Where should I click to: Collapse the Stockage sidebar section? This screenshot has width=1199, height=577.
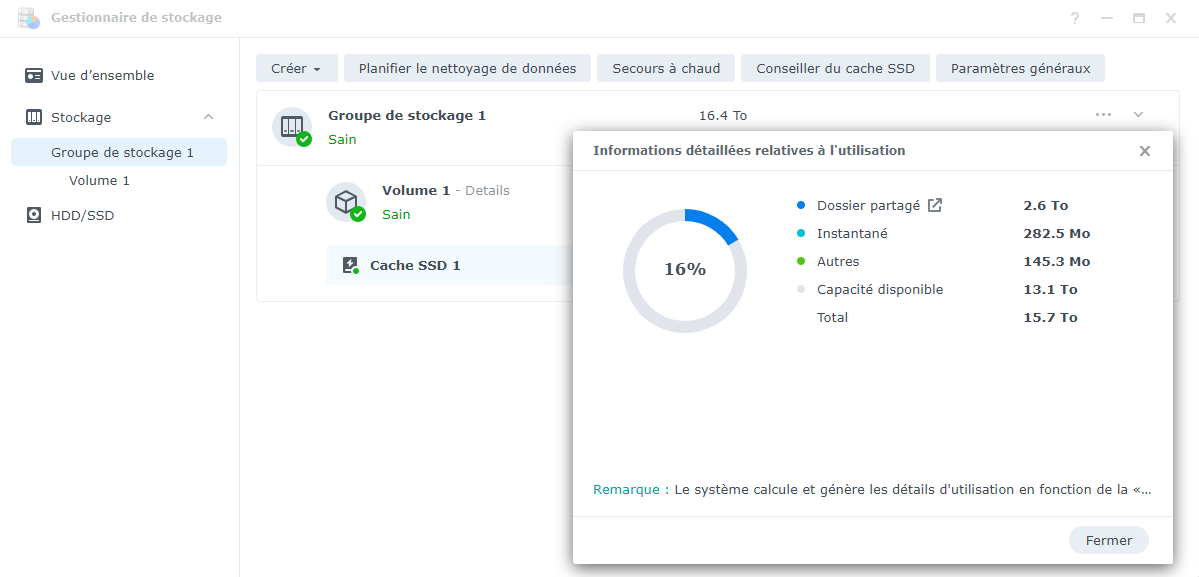point(208,117)
